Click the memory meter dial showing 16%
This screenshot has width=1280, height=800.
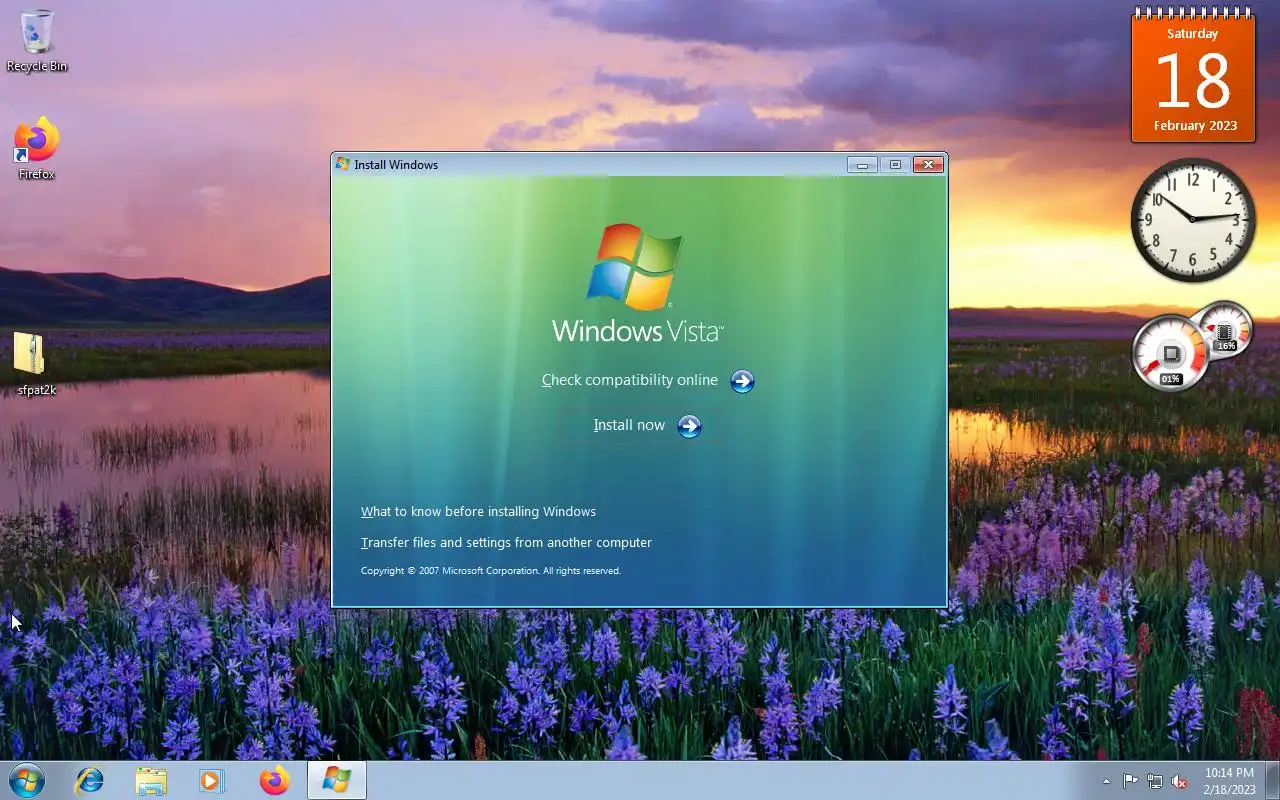coord(1225,330)
